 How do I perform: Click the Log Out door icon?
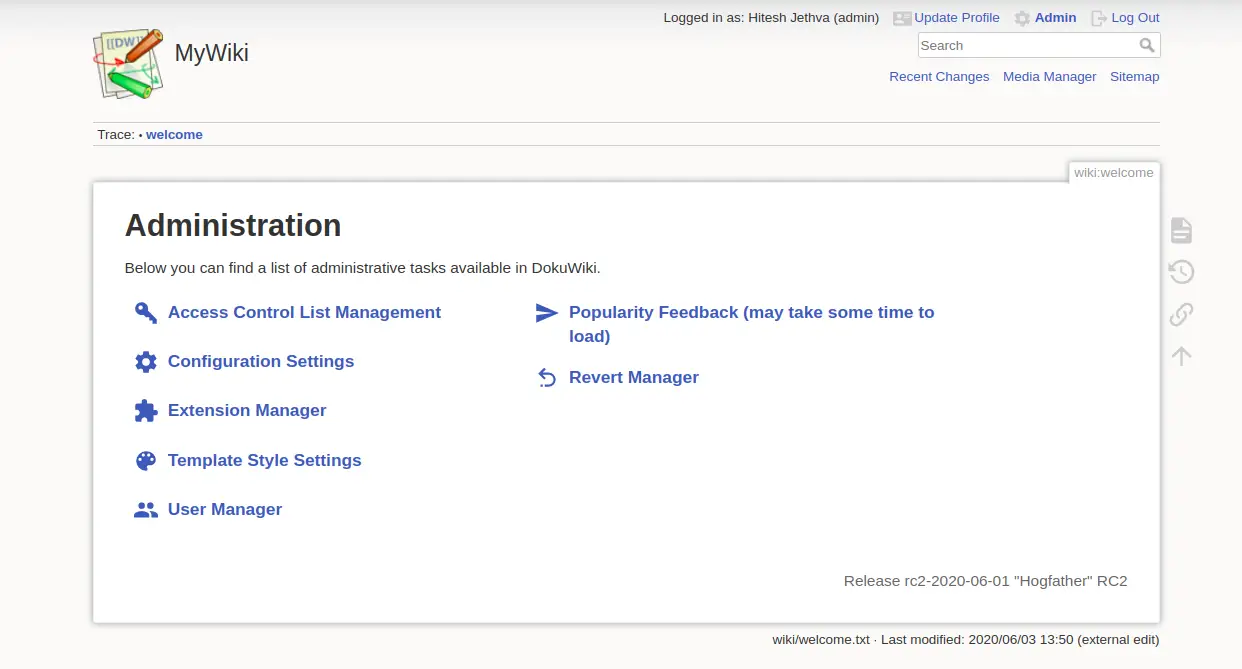1099,18
